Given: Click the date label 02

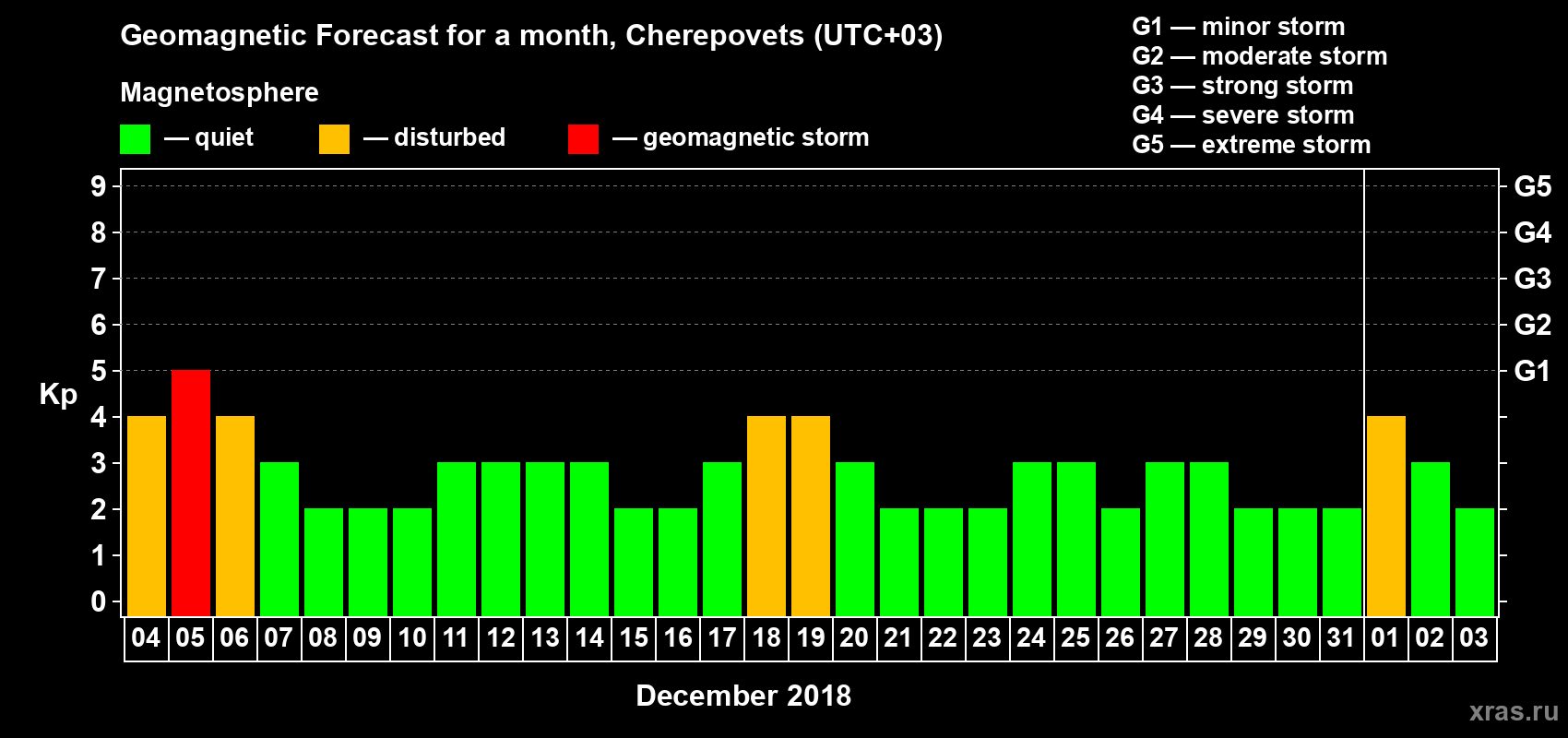Looking at the screenshot, I should click(1430, 638).
